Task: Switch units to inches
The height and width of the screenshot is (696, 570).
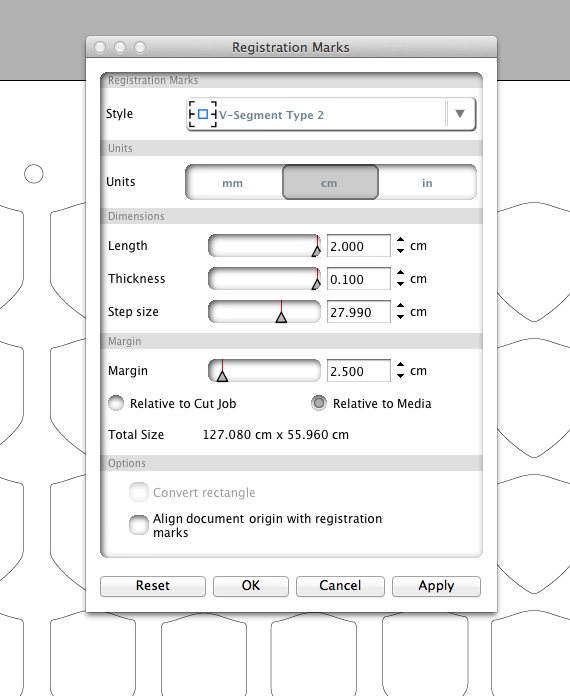Action: (427, 183)
